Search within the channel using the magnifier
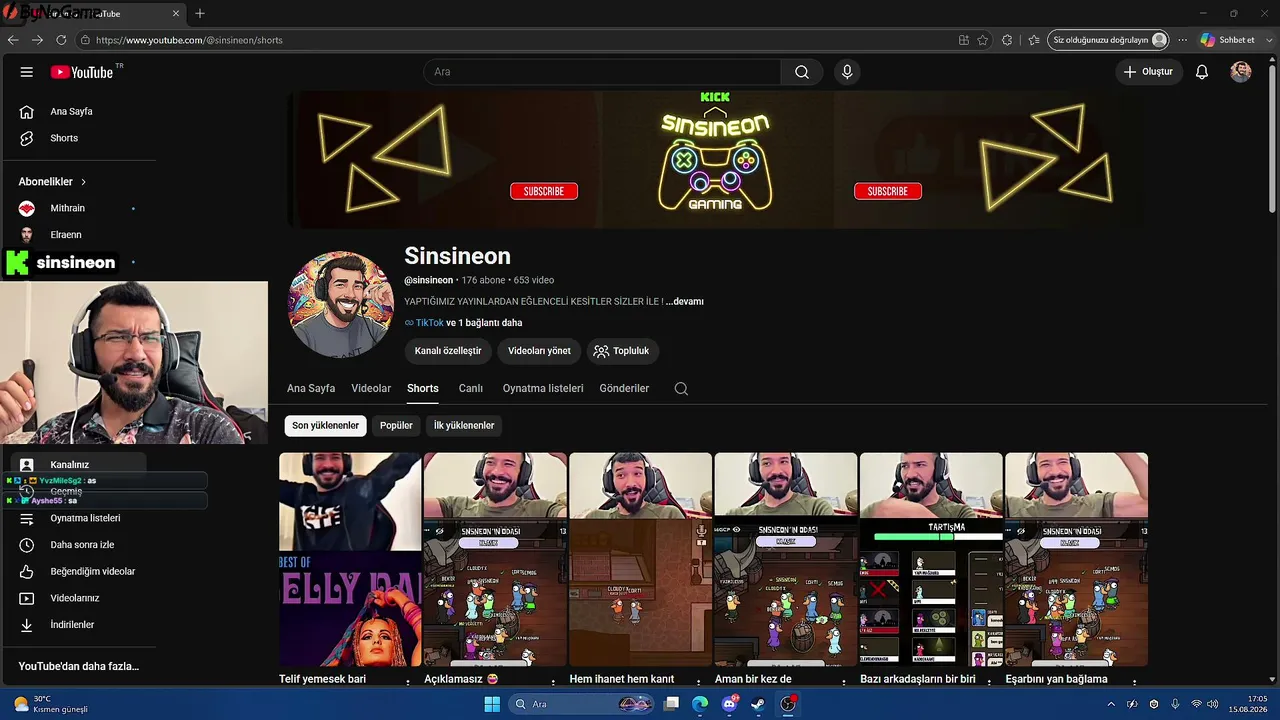Screen dimensions: 1280x720 (x=681, y=389)
